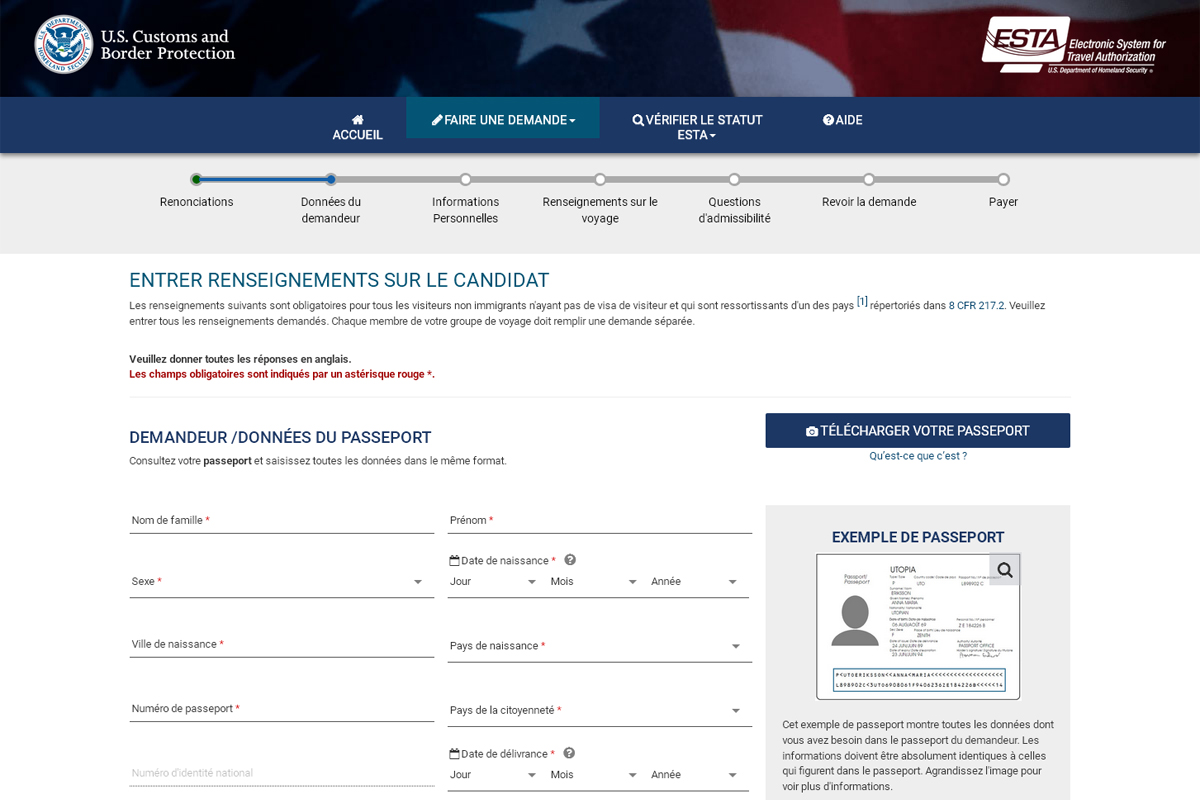Click calendar icon beside Date de naissance
The width and height of the screenshot is (1200, 800).
click(x=454, y=561)
